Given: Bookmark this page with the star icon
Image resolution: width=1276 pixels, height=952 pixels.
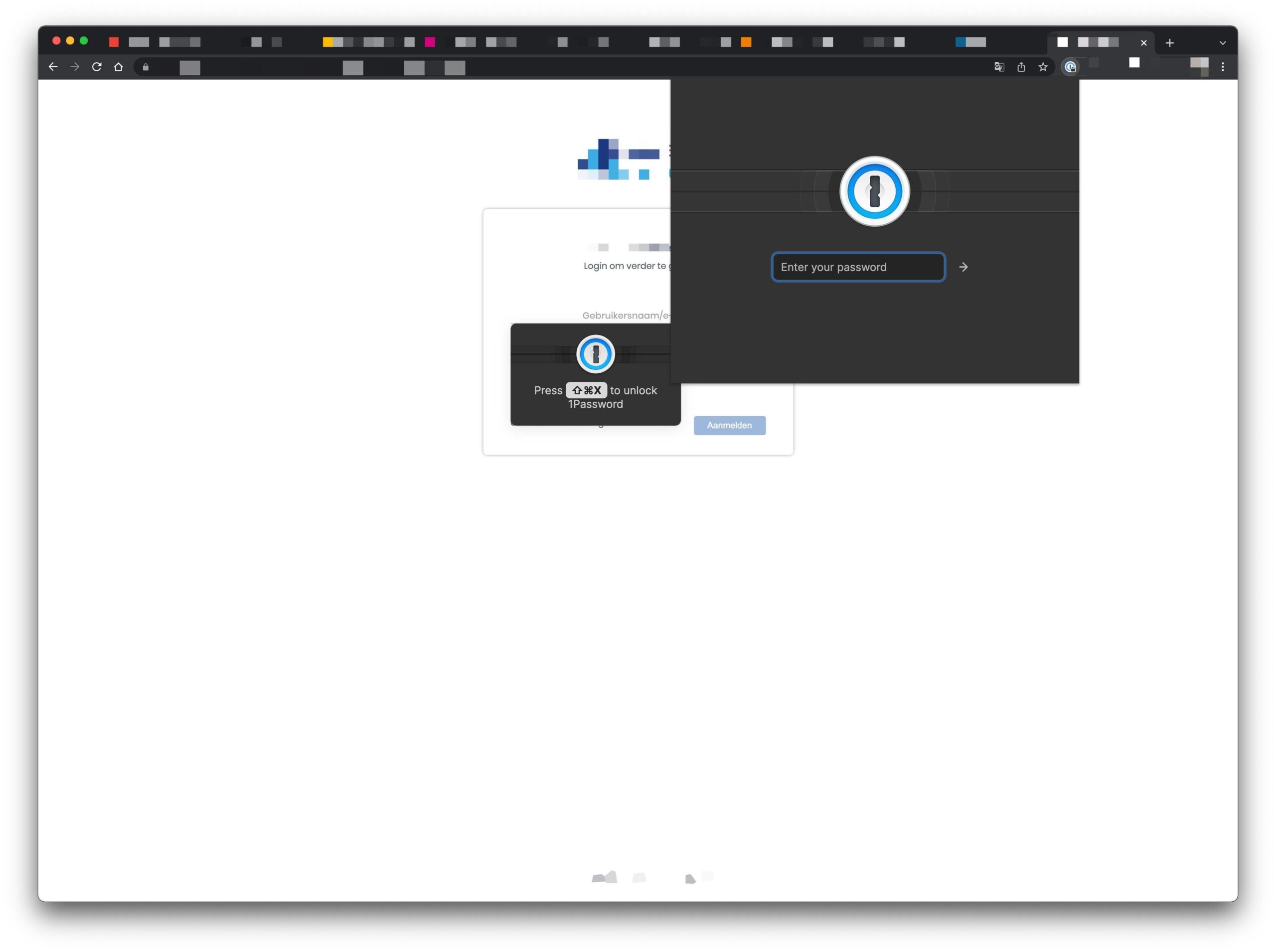Looking at the screenshot, I should [x=1043, y=67].
